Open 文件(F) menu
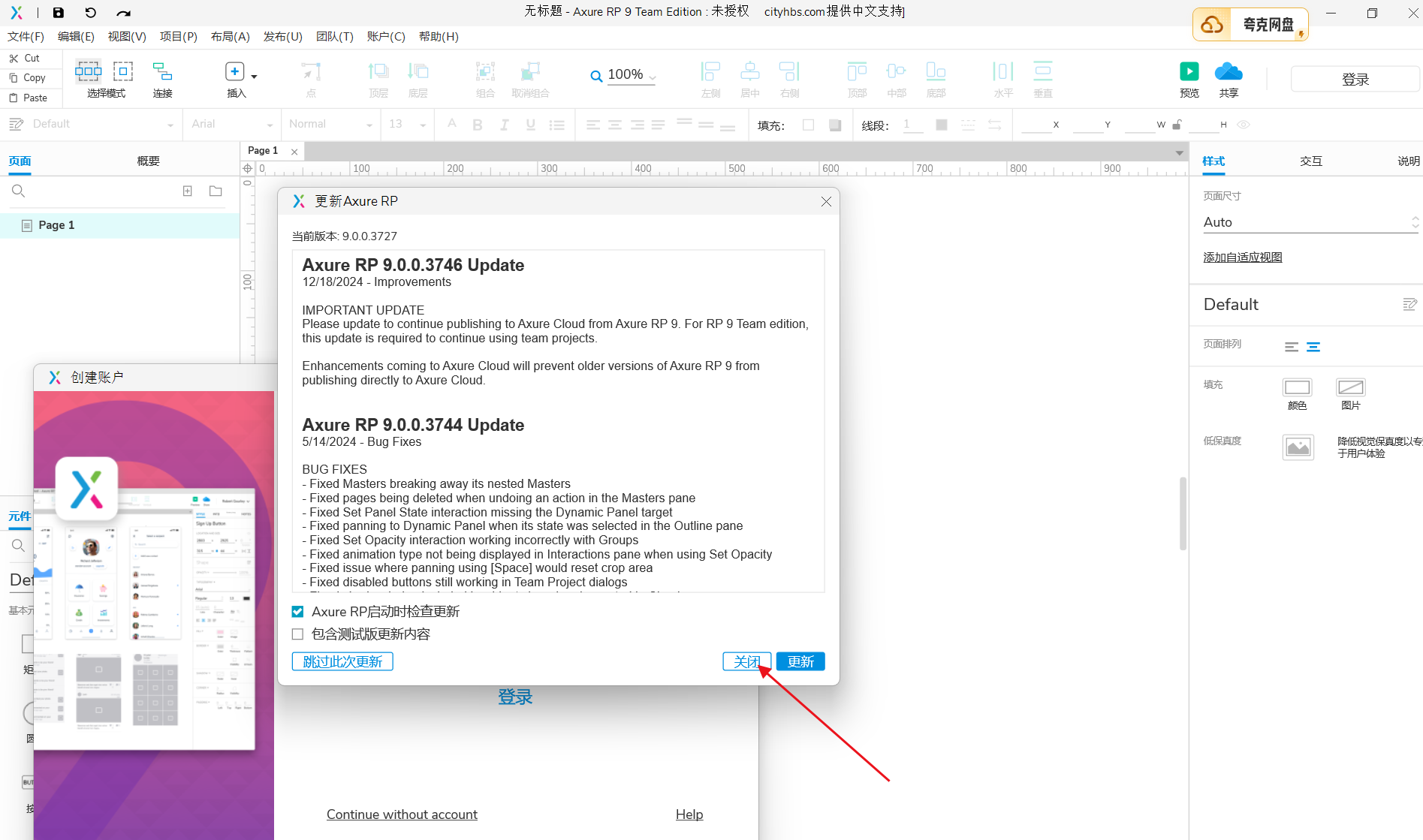The width and height of the screenshot is (1423, 840). [26, 37]
